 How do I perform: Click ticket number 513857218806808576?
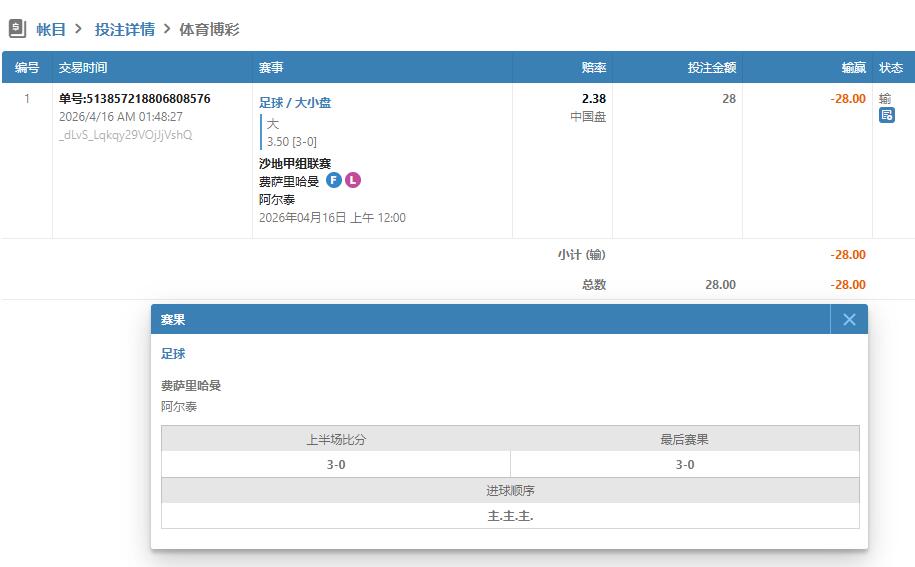tap(135, 99)
